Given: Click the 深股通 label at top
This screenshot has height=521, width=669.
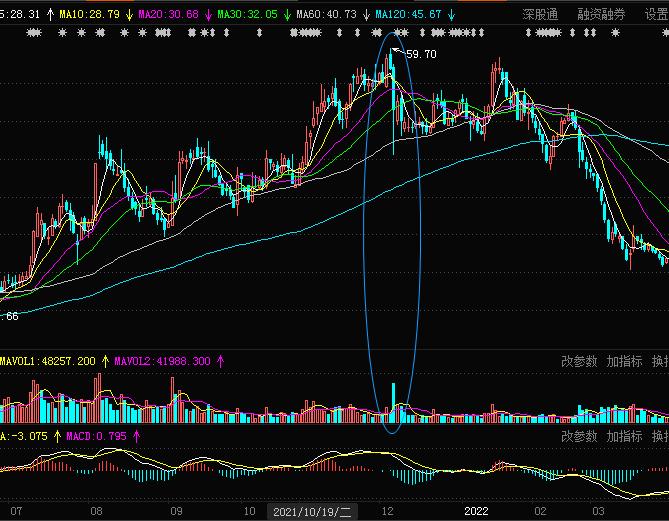Looking at the screenshot, I should point(540,15).
